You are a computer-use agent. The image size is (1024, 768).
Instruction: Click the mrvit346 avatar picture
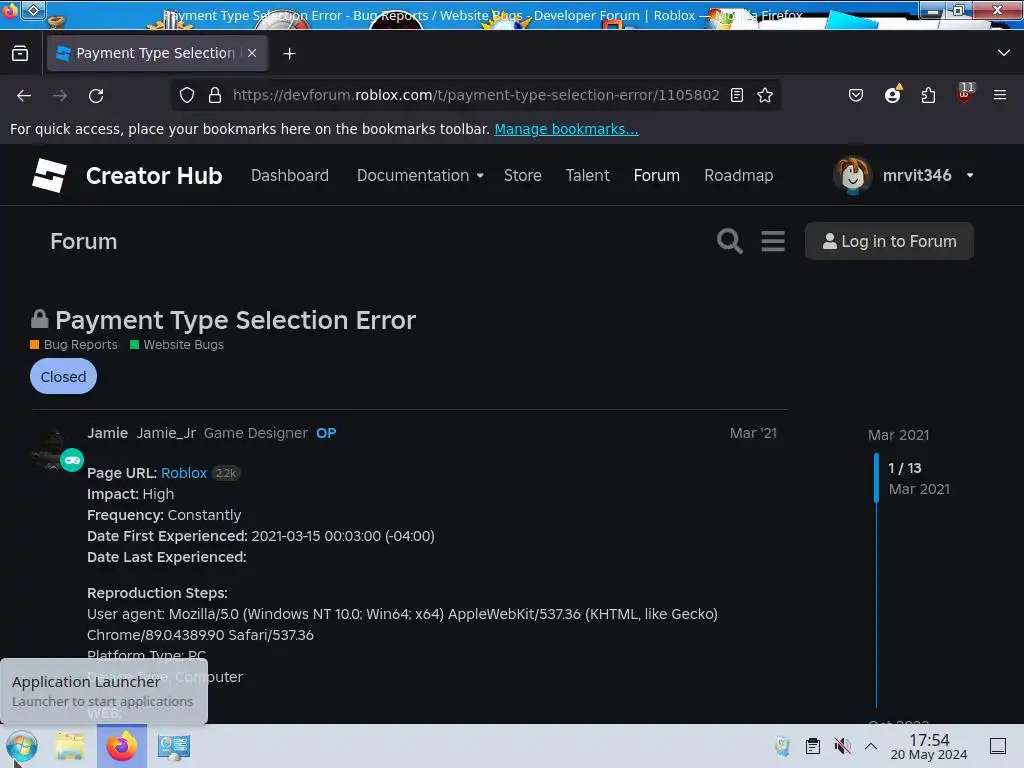(x=852, y=176)
